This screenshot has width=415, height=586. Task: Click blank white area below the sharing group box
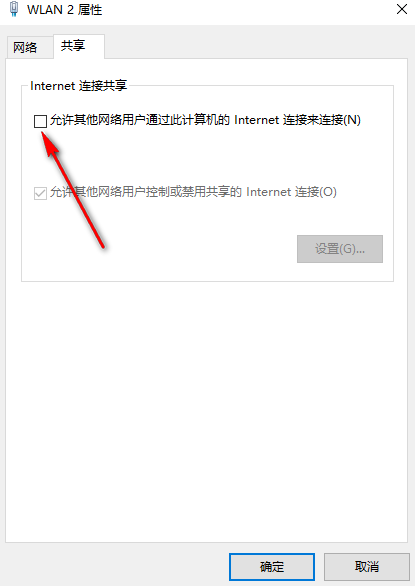206,411
